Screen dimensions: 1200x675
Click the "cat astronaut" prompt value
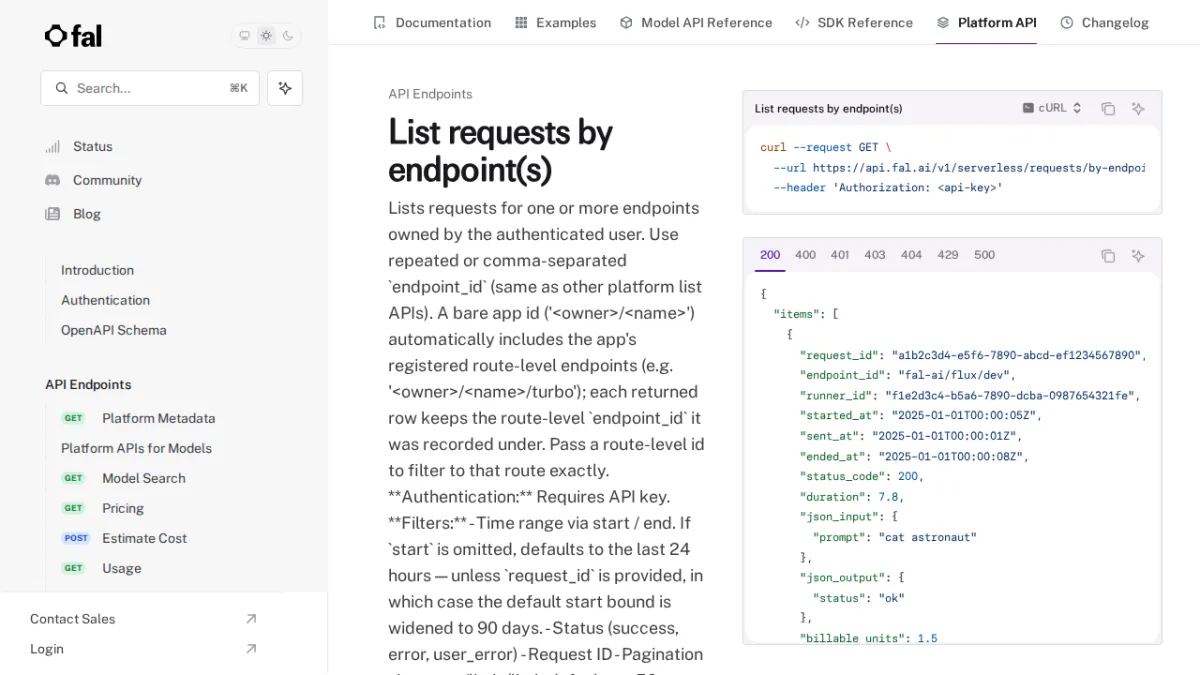927,537
